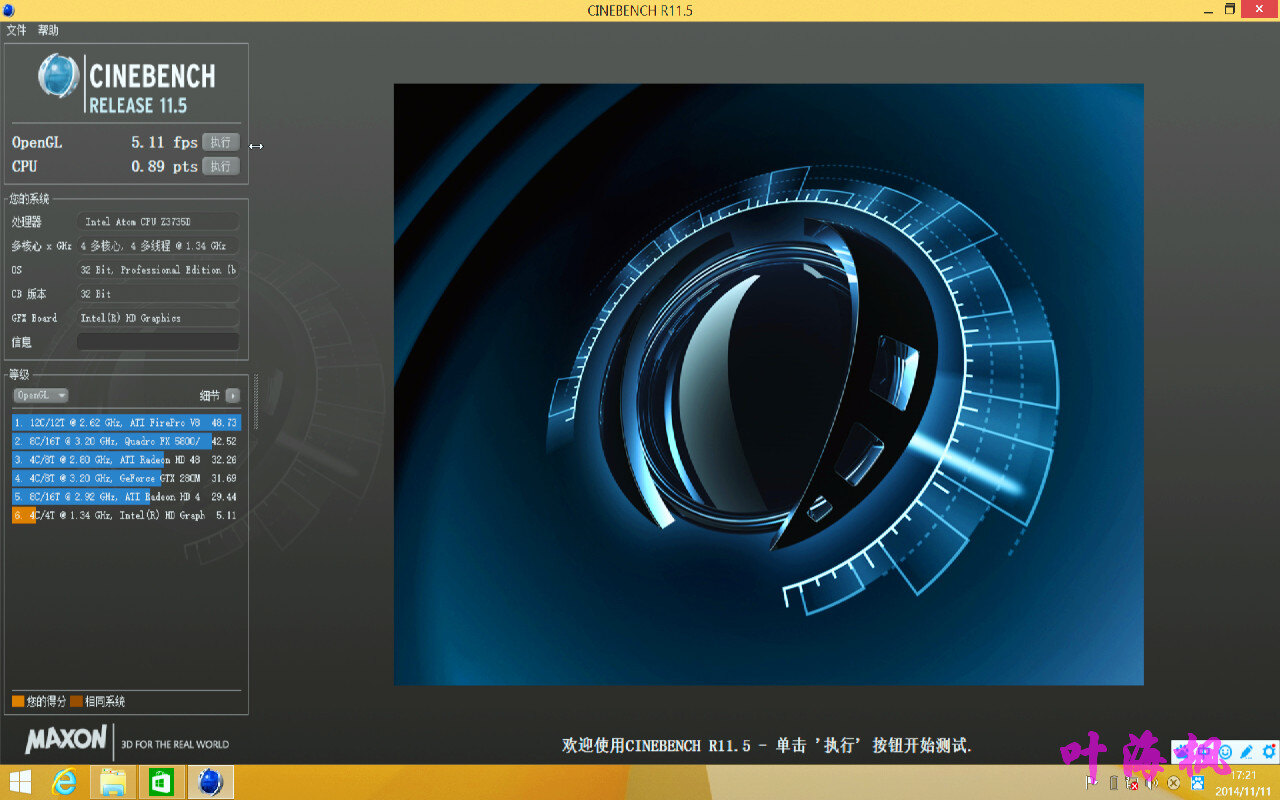The height and width of the screenshot is (800, 1280).
Task: Click the taskbar clock showing 17:21
Action: click(x=1244, y=782)
